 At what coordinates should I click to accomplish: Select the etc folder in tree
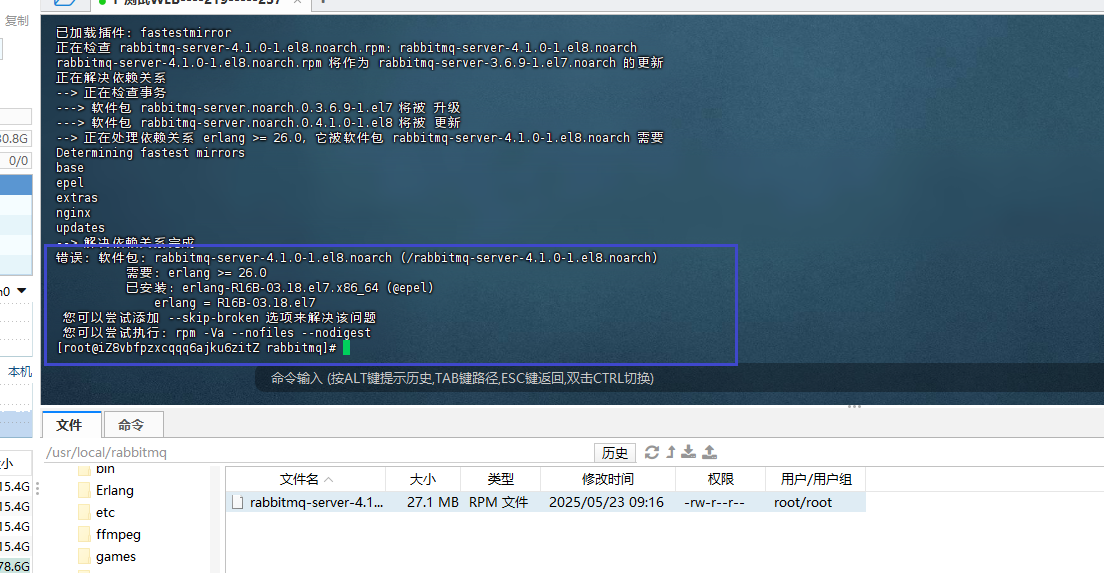106,512
